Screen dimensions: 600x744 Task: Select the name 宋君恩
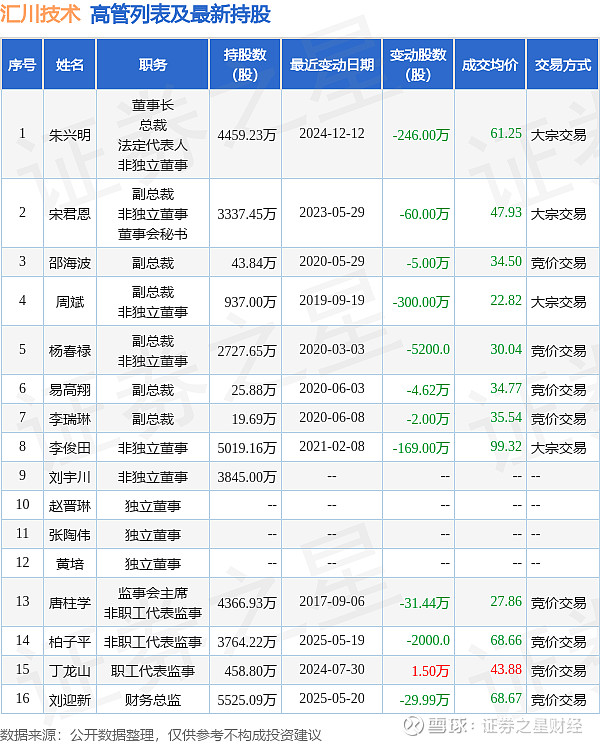click(x=70, y=214)
